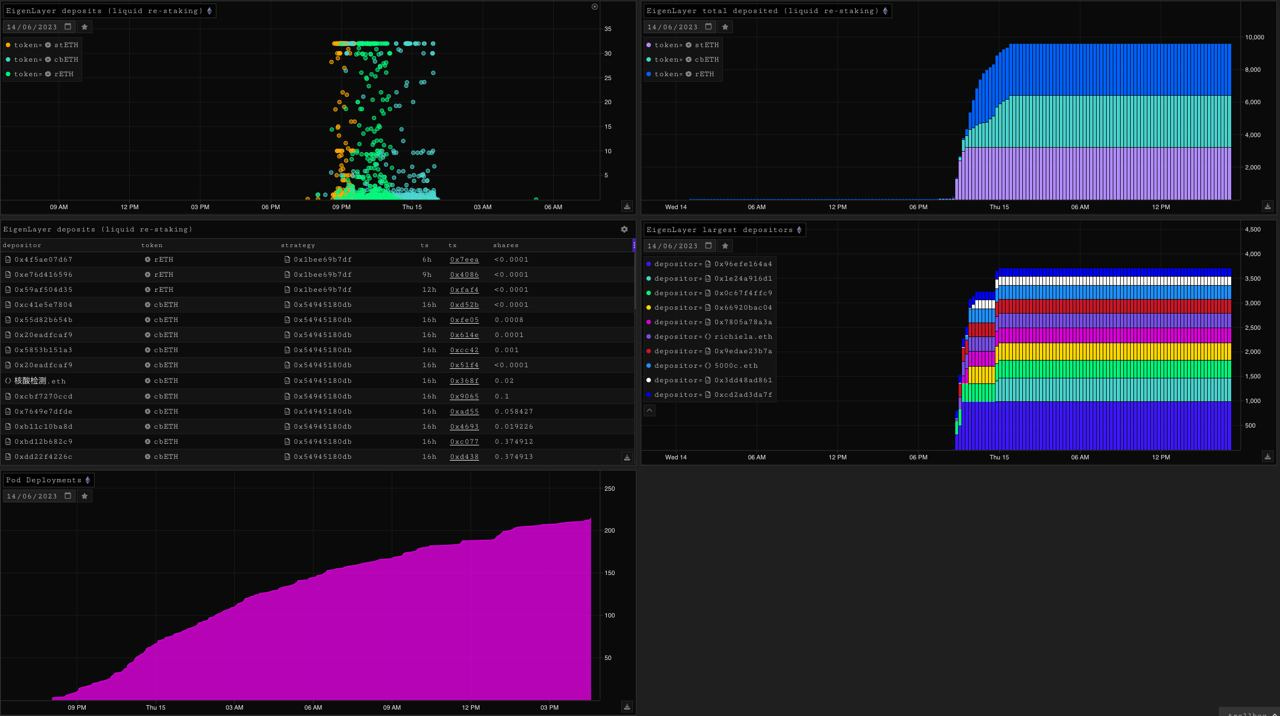This screenshot has height=716, width=1280.
Task: Click stETH token icon in scatter legend
Action: (48, 45)
